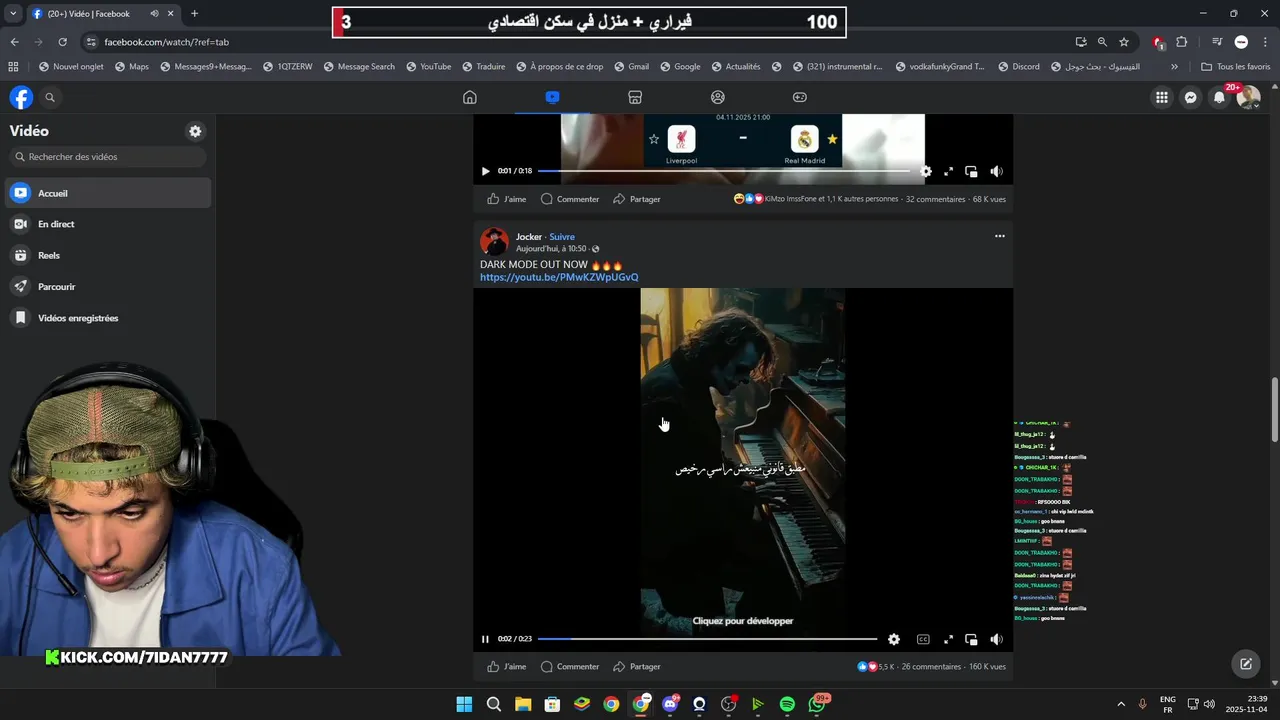The image size is (1280, 720).
Task: Open Messenger chat icon
Action: click(x=1191, y=97)
